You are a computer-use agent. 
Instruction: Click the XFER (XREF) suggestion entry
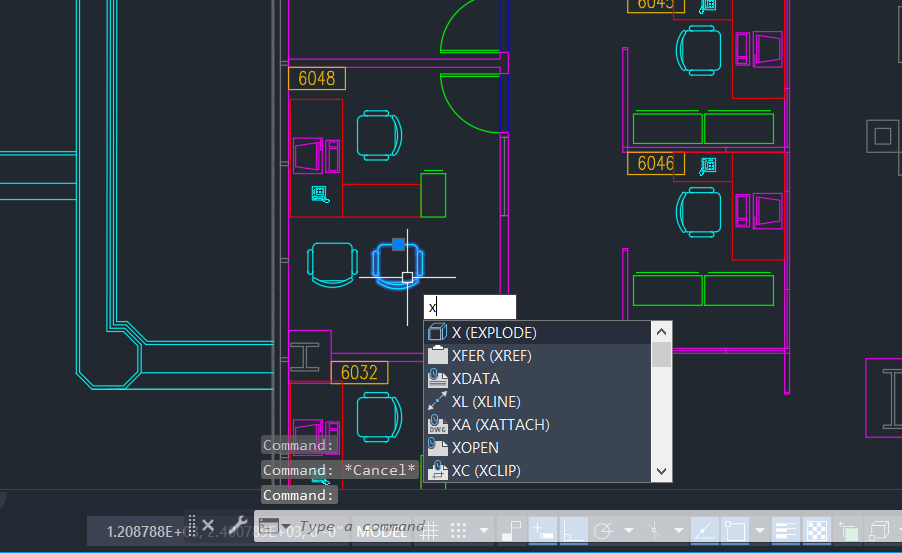[491, 356]
